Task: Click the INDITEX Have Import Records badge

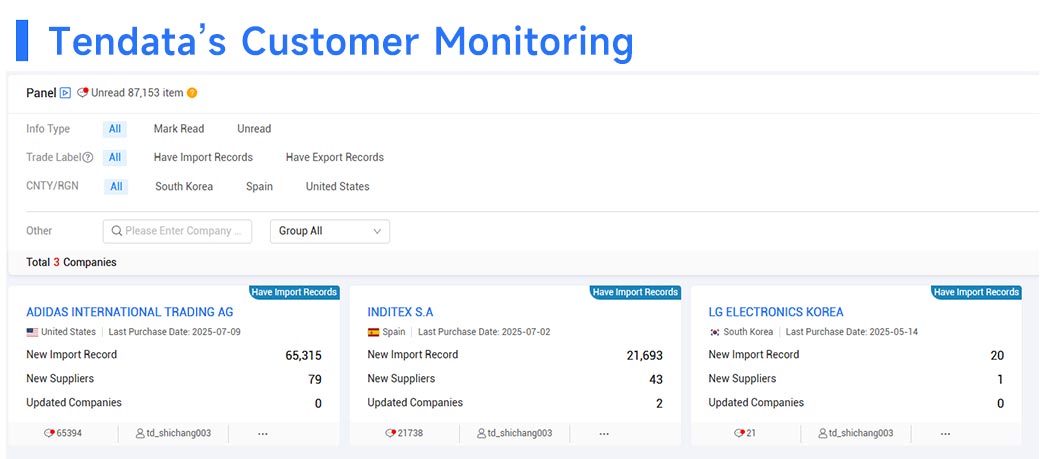Action: pyautogui.click(x=636, y=292)
